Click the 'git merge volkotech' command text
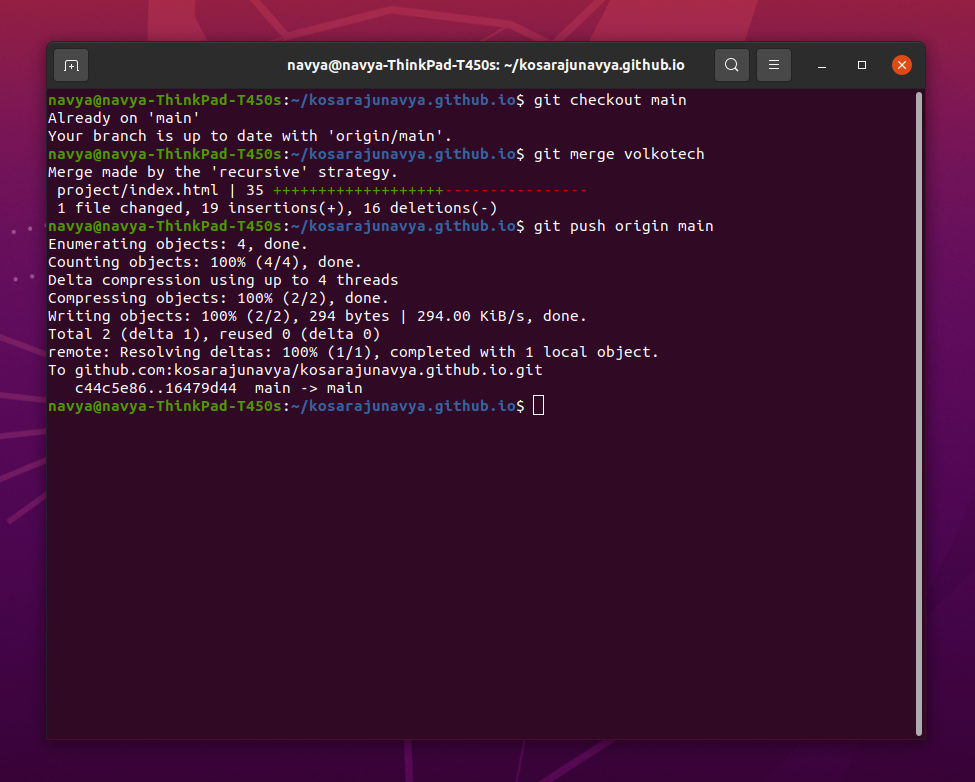The width and height of the screenshot is (975, 782). tap(619, 154)
